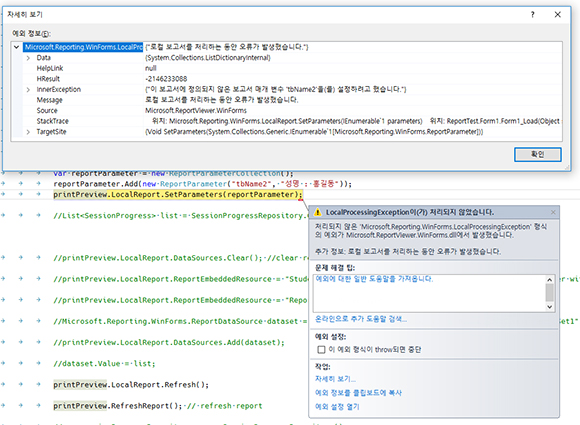
Task: Click the warning icon in exception popup
Action: coord(317,212)
